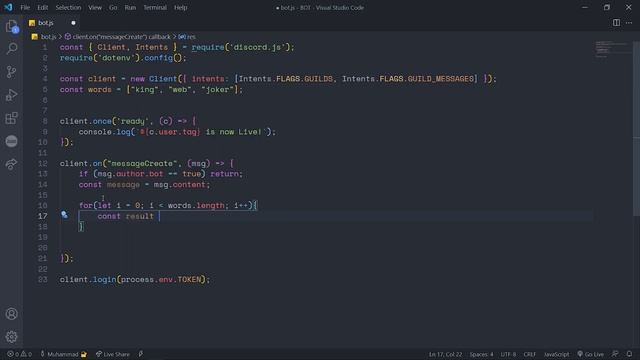
Task: Open the notifications bell in status bar
Action: (629, 354)
